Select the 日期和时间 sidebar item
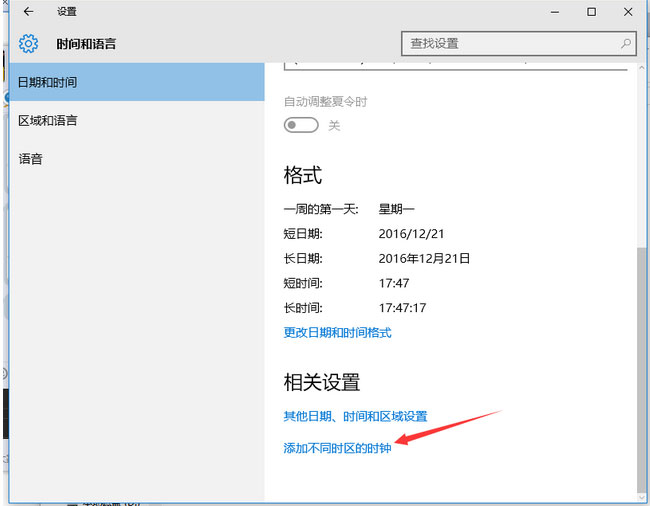This screenshot has height=506, width=650. (137, 82)
